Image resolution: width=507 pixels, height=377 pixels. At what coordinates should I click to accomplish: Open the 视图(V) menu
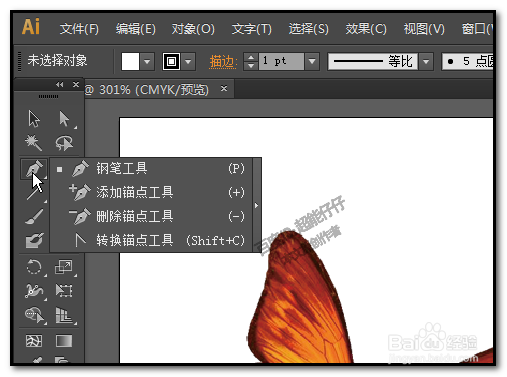pyautogui.click(x=424, y=29)
